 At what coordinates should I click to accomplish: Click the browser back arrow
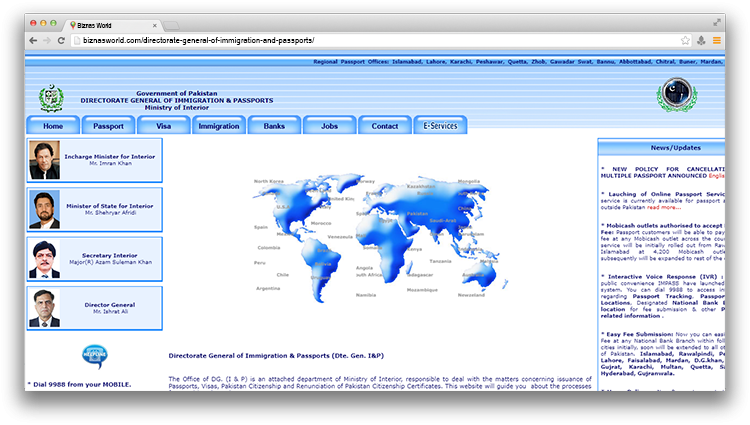click(x=33, y=41)
